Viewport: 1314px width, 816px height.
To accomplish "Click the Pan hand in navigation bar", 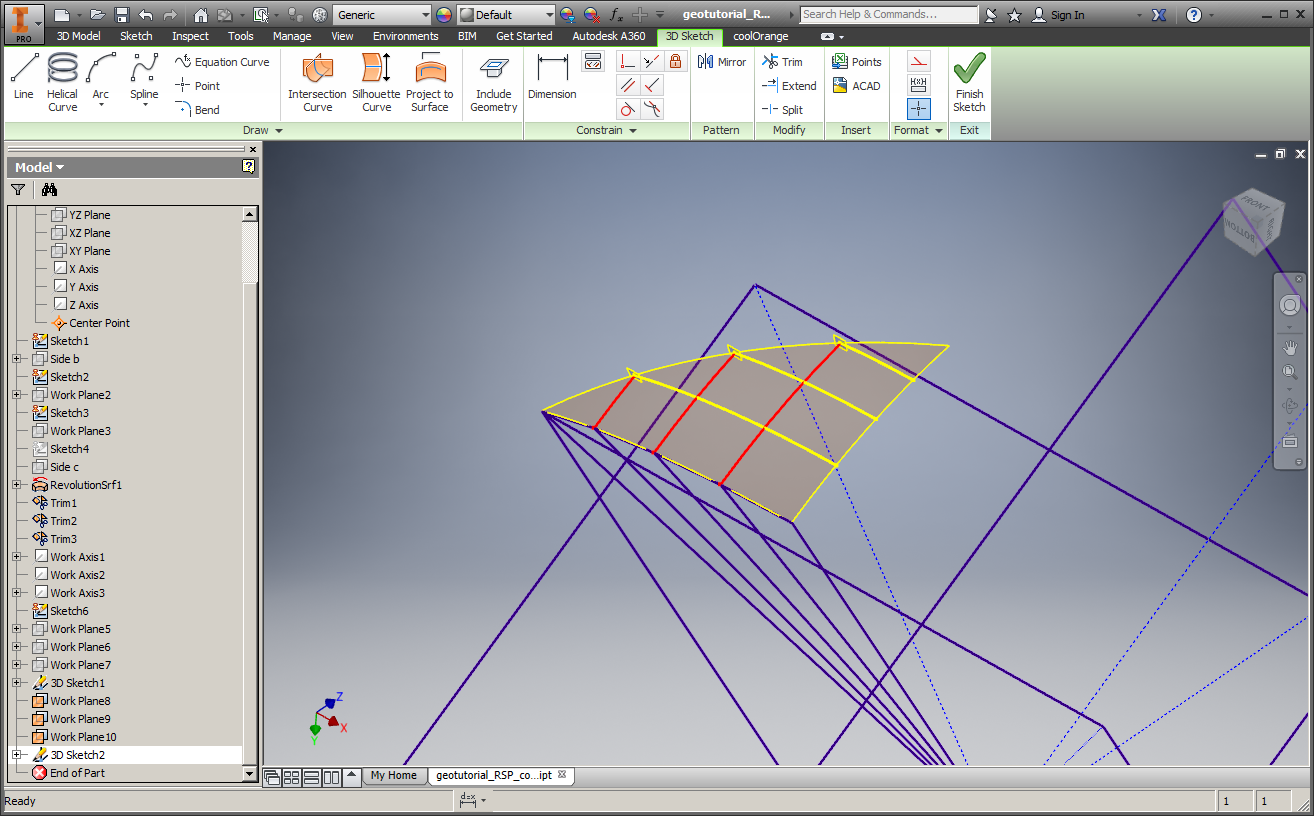I will tap(1290, 348).
